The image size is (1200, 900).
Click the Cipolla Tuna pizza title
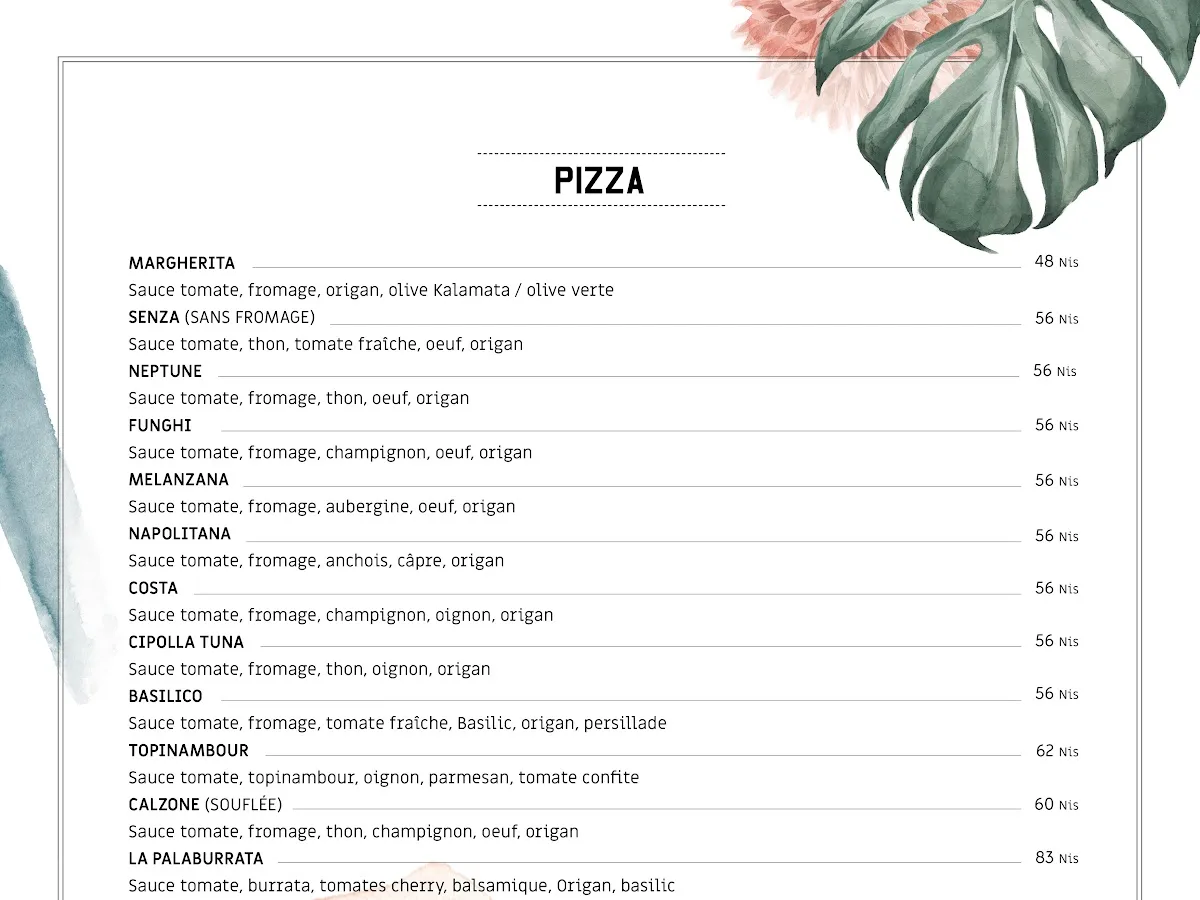[186, 641]
